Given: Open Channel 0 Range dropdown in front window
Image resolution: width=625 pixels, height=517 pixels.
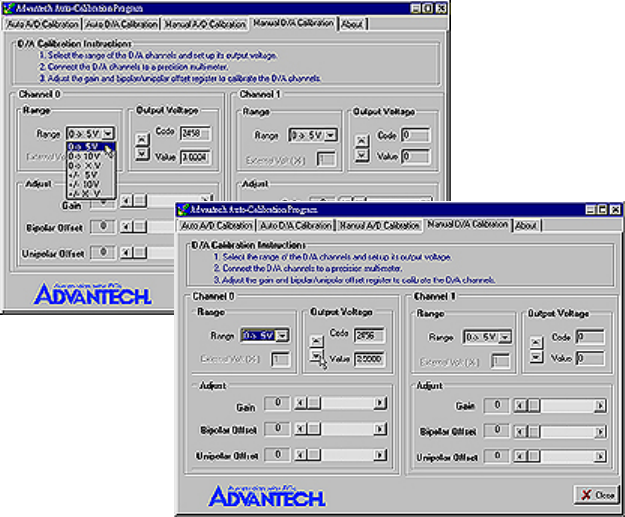Looking at the screenshot, I should pos(283,337).
